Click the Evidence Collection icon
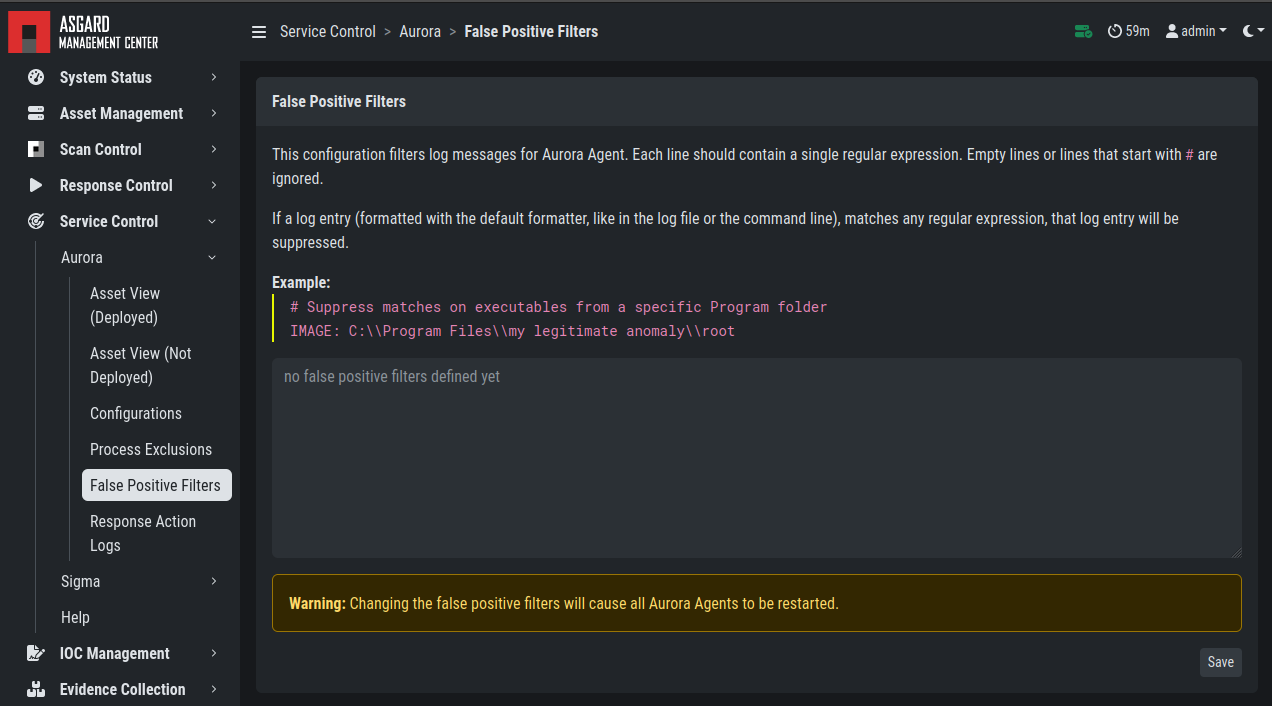1272x706 pixels. coord(36,689)
